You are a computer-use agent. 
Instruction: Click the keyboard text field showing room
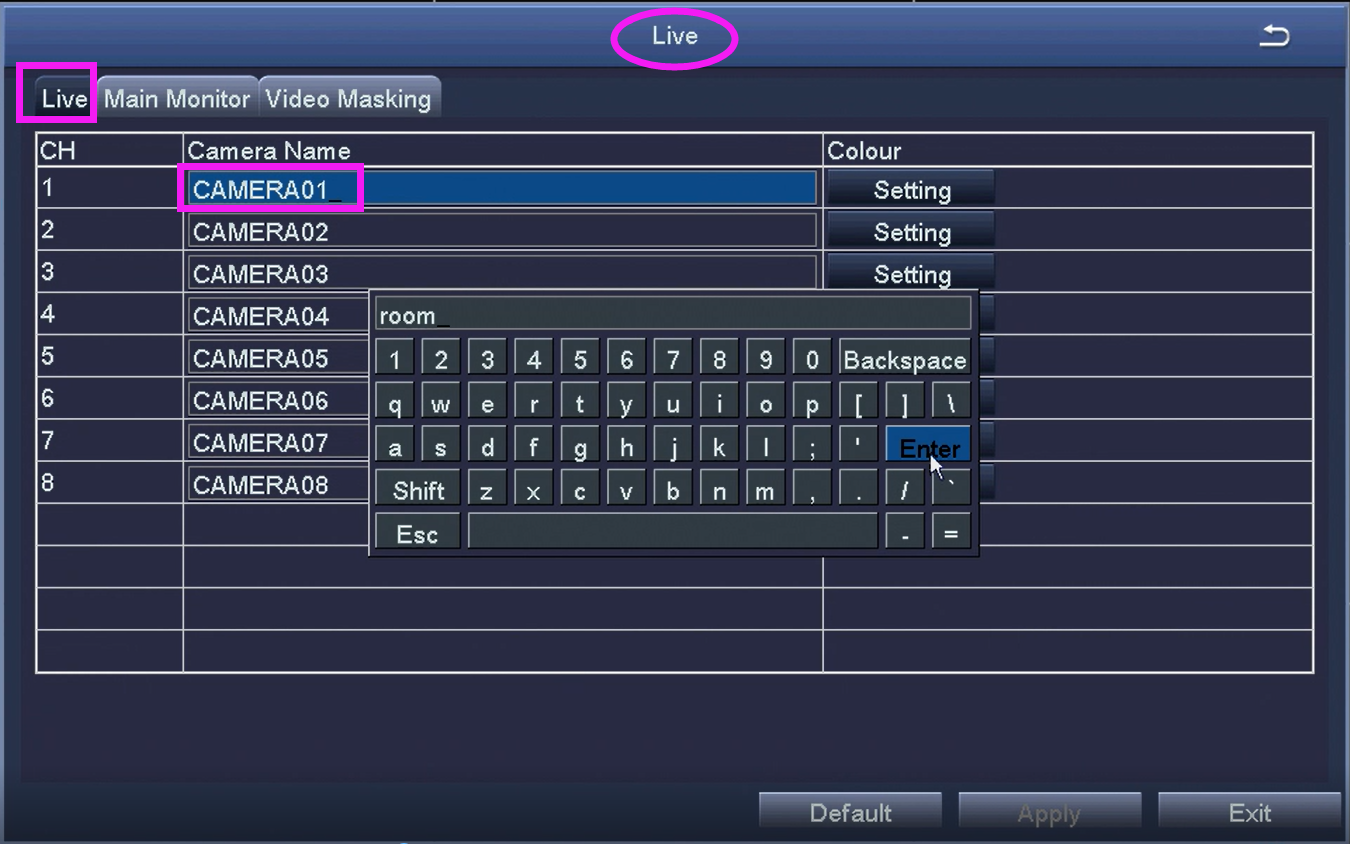click(672, 315)
